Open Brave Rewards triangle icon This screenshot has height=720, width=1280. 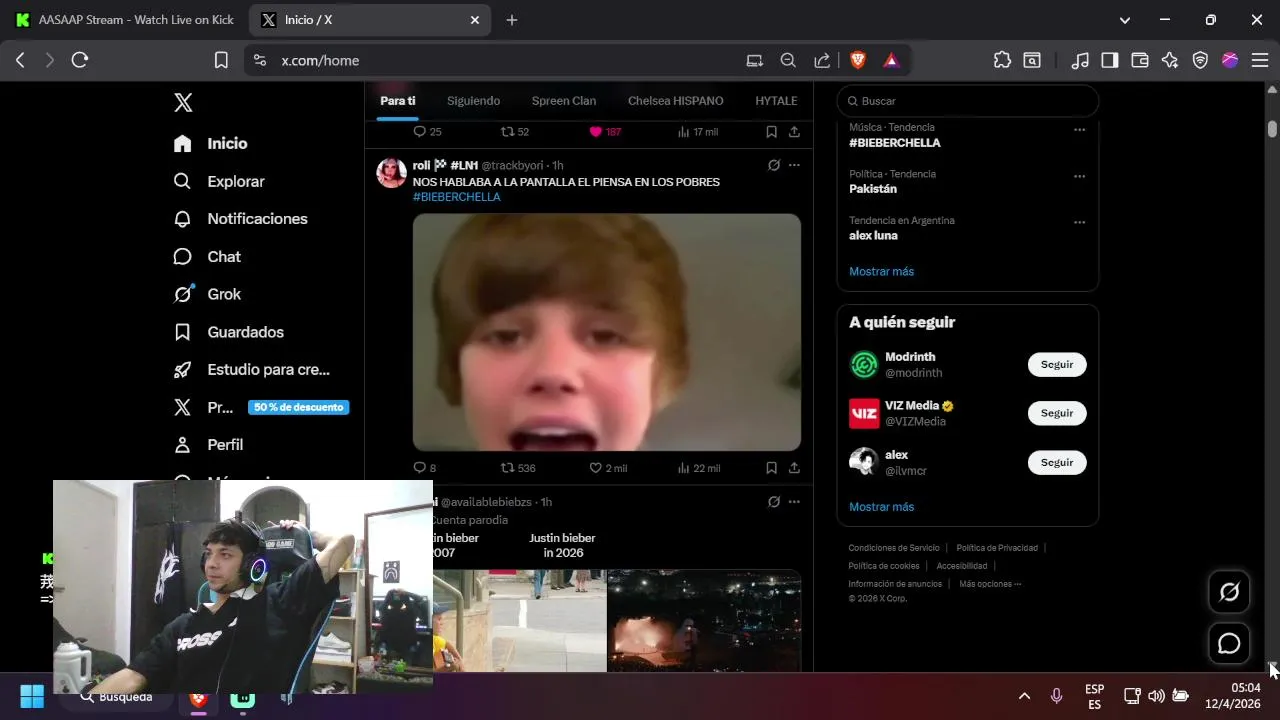pos(891,60)
